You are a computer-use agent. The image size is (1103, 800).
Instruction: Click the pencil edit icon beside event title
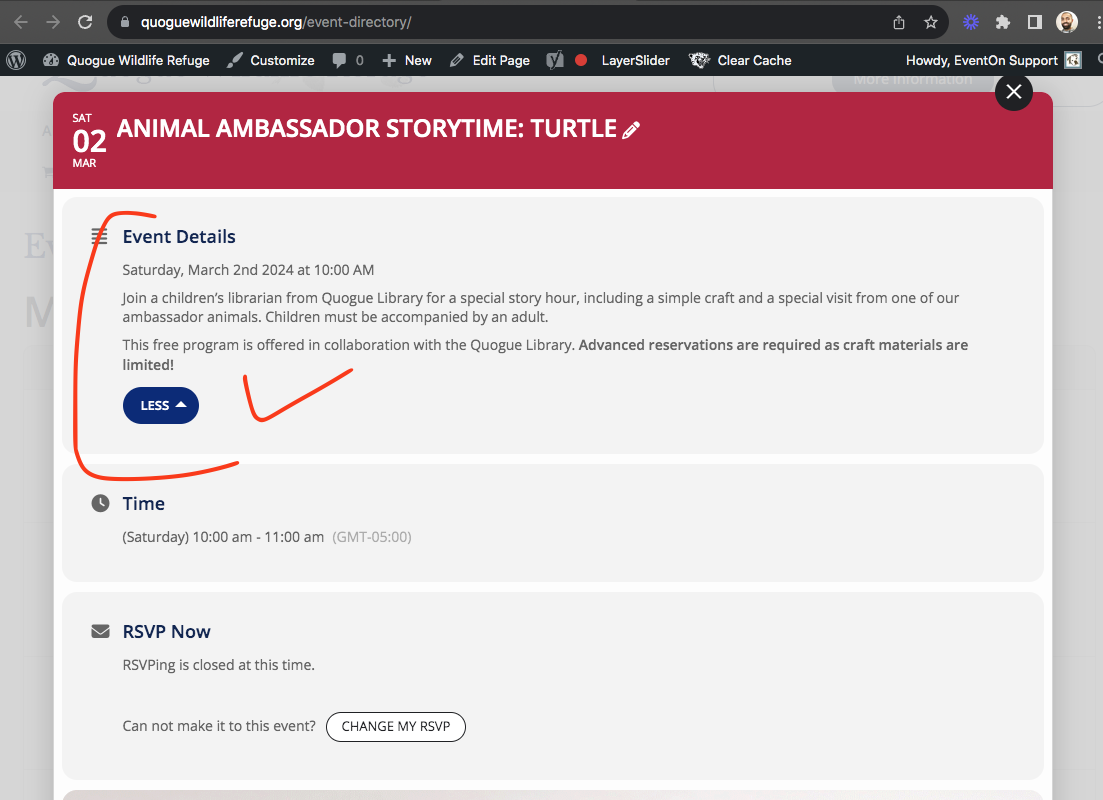[x=631, y=130]
